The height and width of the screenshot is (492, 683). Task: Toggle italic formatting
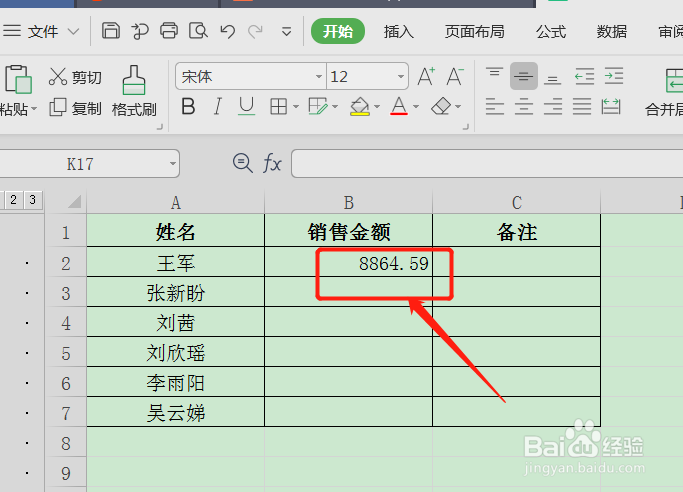(217, 106)
